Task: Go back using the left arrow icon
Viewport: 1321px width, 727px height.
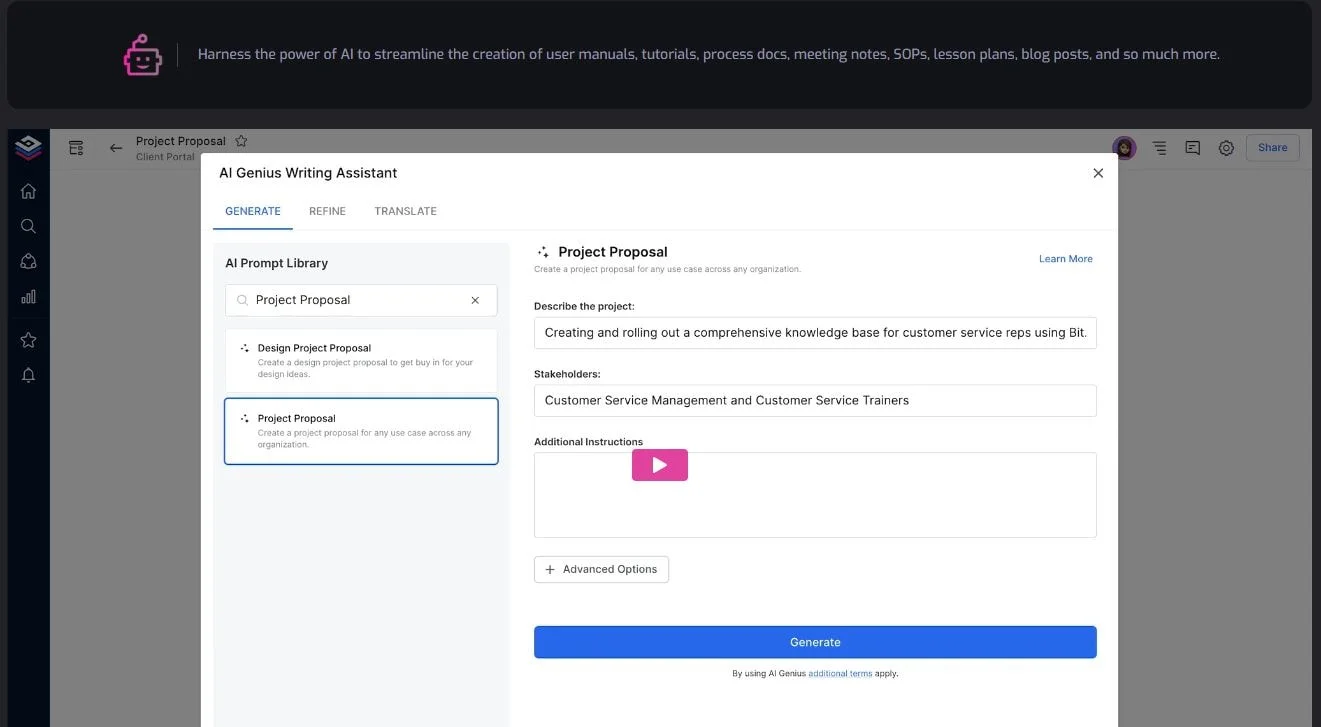Action: [x=115, y=147]
